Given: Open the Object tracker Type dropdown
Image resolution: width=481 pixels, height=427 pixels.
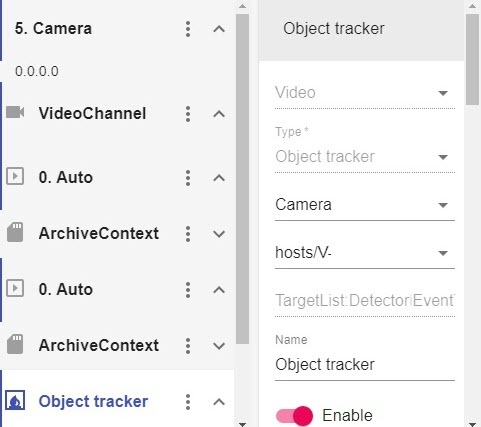Looking at the screenshot, I should (x=365, y=157).
